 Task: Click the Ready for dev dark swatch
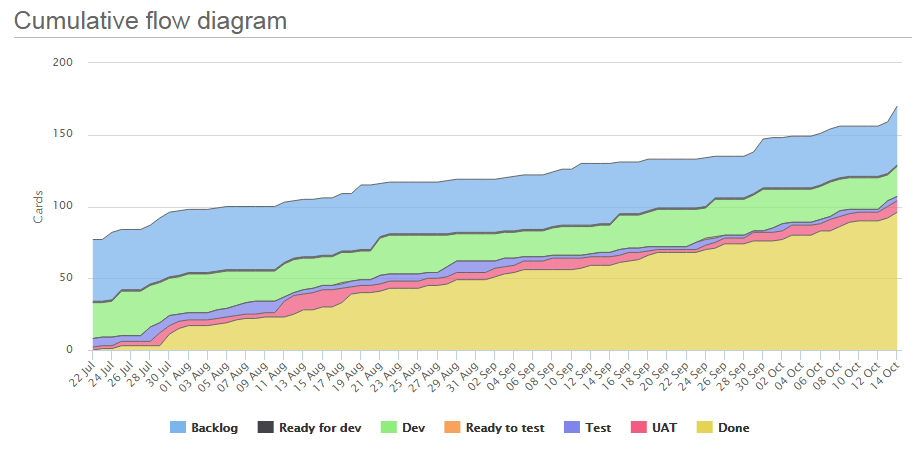266,428
